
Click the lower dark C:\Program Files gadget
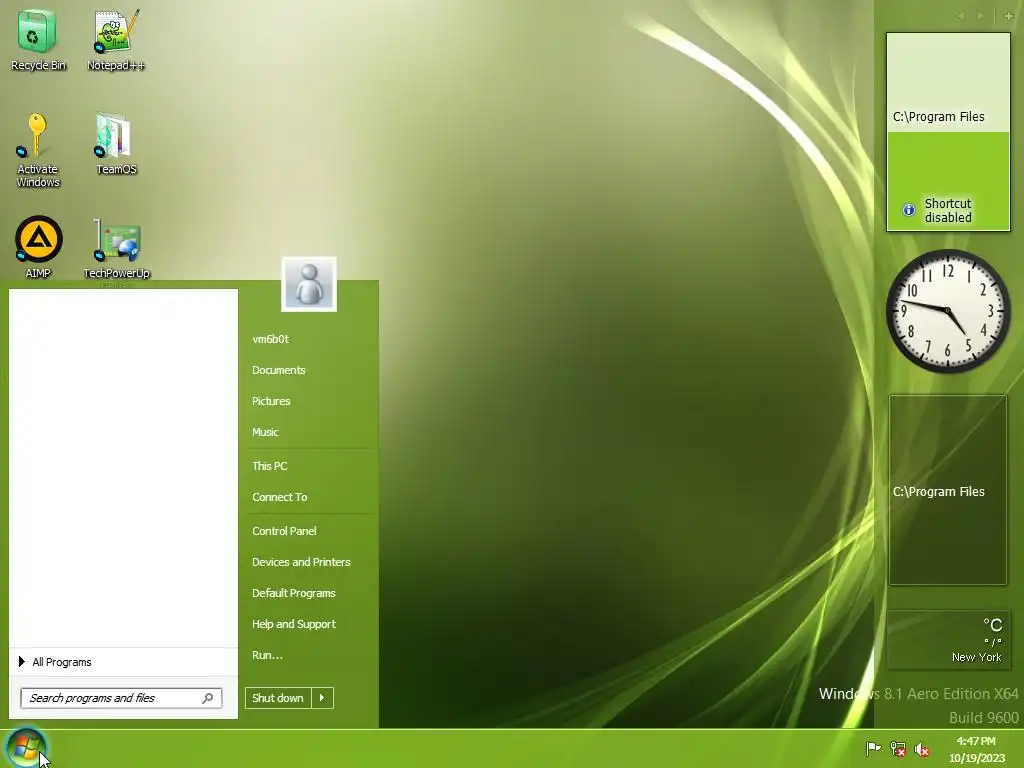948,490
